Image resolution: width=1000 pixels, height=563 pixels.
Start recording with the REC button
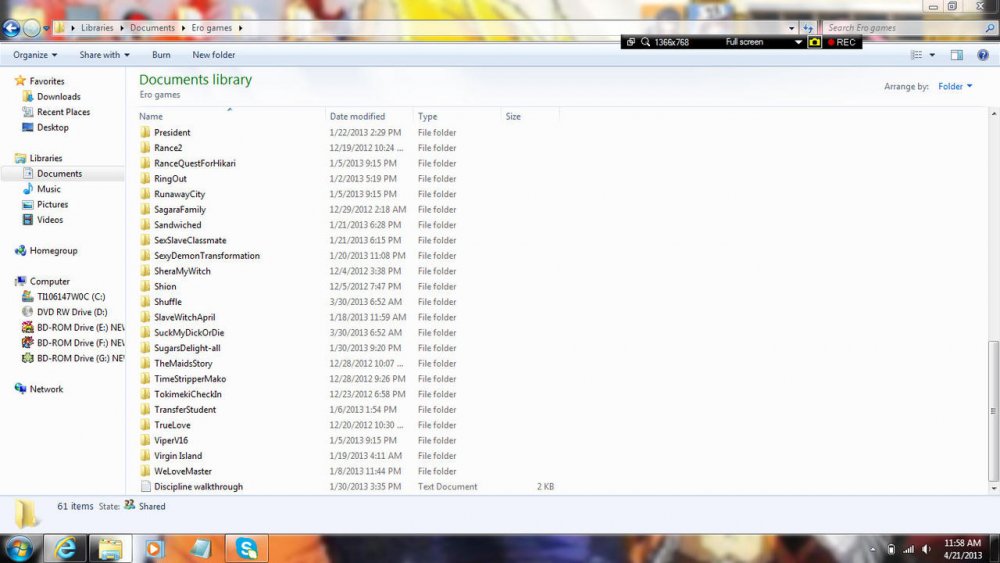click(x=842, y=42)
